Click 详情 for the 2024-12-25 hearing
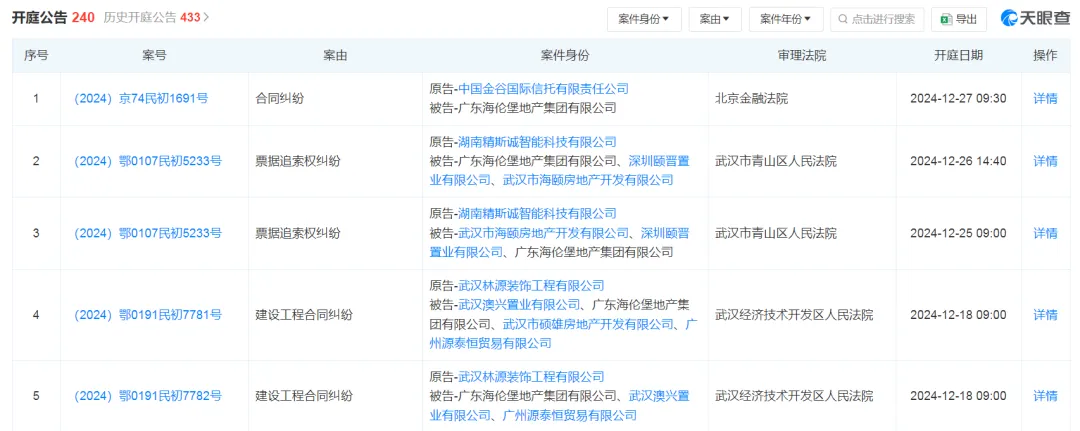The height and width of the screenshot is (431, 1080). coord(1045,233)
